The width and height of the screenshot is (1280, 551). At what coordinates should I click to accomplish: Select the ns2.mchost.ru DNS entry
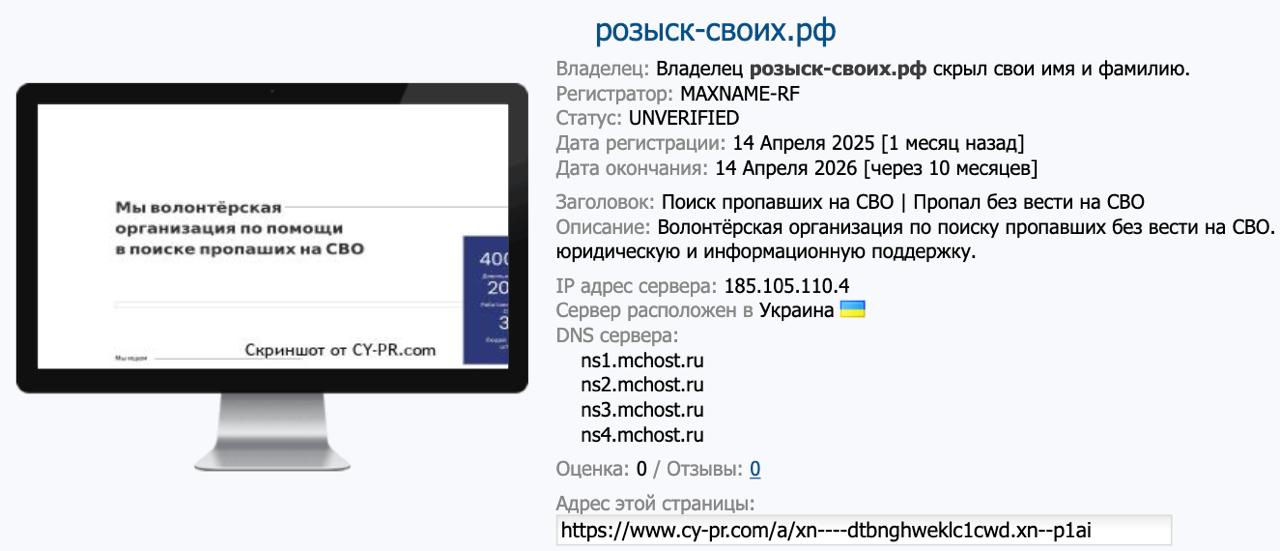[642, 385]
